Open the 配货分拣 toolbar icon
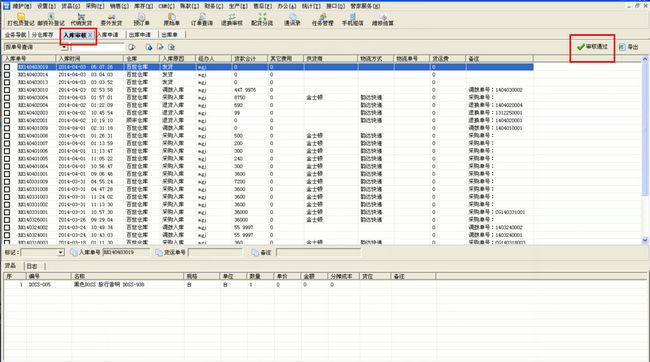This screenshot has height=362, width=650. [262, 19]
